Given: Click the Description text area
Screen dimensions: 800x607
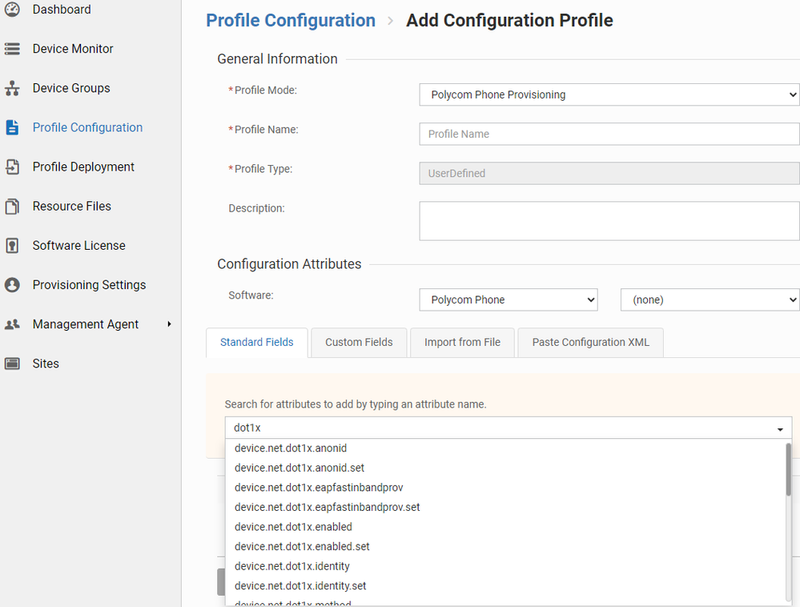Looking at the screenshot, I should [609, 221].
